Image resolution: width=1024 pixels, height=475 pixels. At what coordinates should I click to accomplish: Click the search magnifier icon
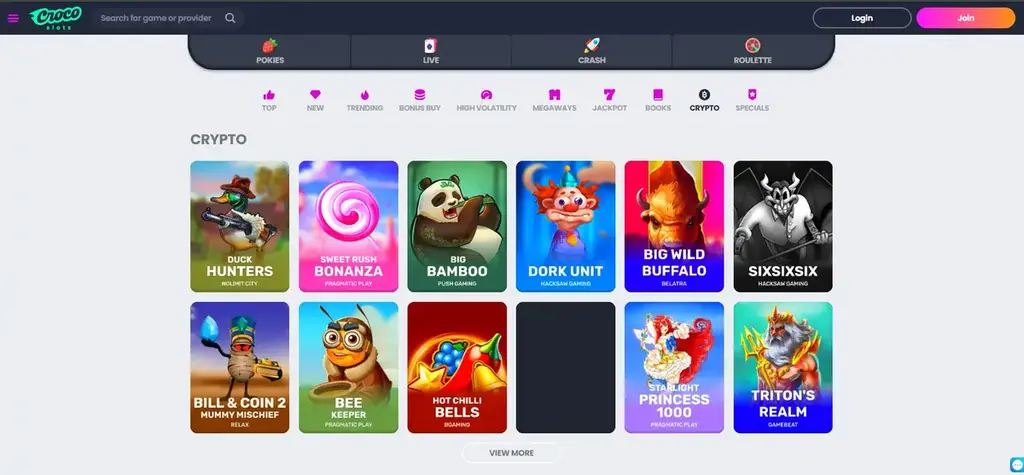pos(230,18)
